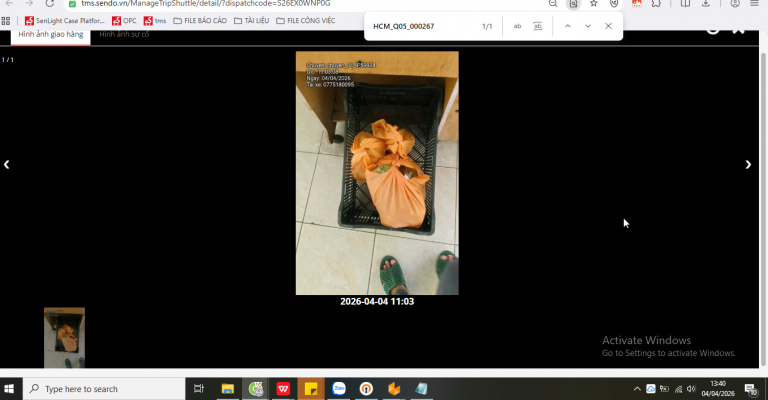Open Zalo from the taskbar
Image resolution: width=768 pixels, height=400 pixels.
tap(339, 389)
